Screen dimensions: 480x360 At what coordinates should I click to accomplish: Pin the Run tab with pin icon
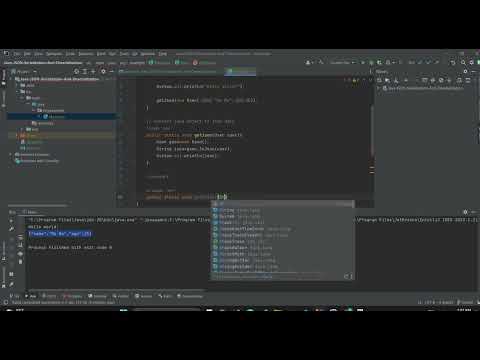coord(11,284)
